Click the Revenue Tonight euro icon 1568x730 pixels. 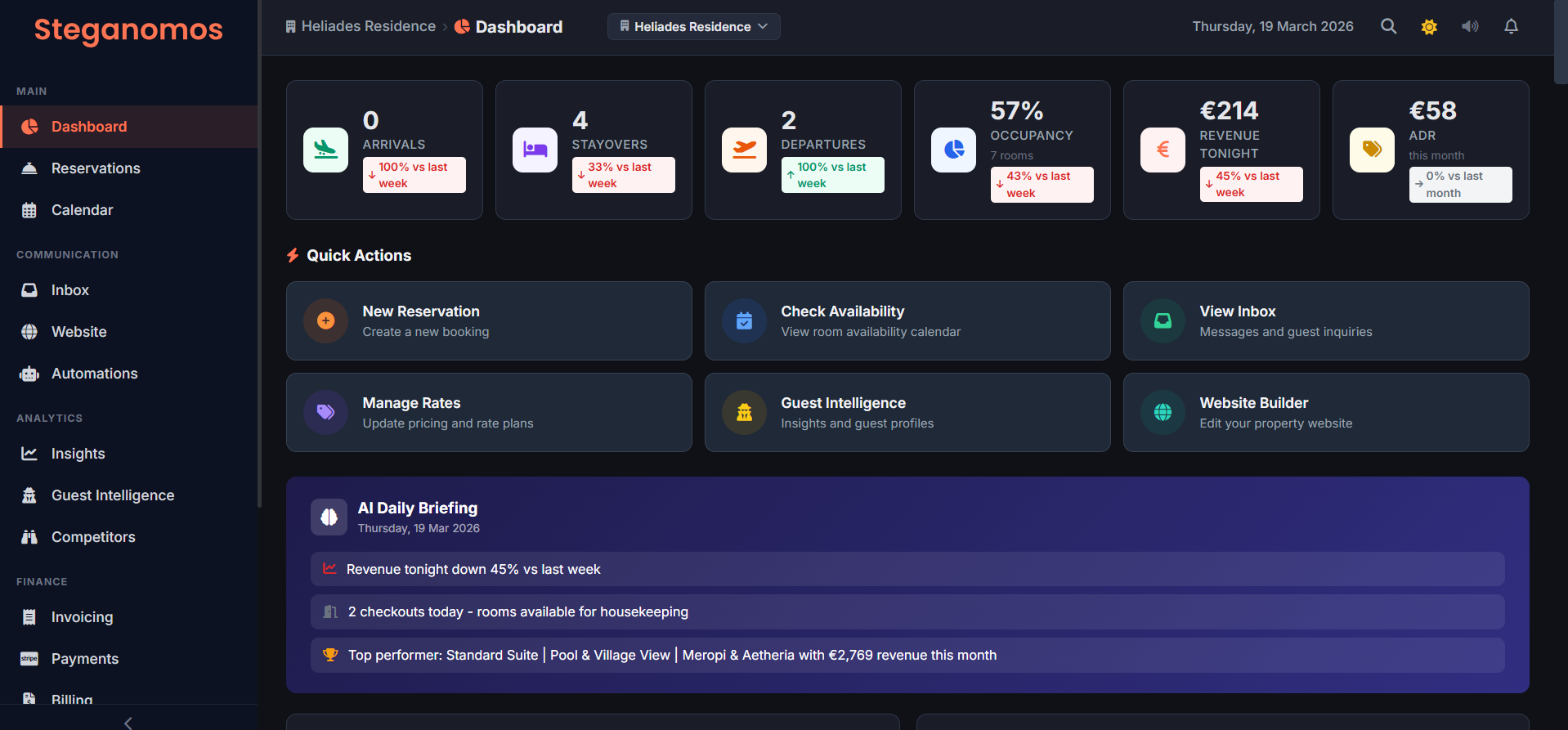(1163, 150)
